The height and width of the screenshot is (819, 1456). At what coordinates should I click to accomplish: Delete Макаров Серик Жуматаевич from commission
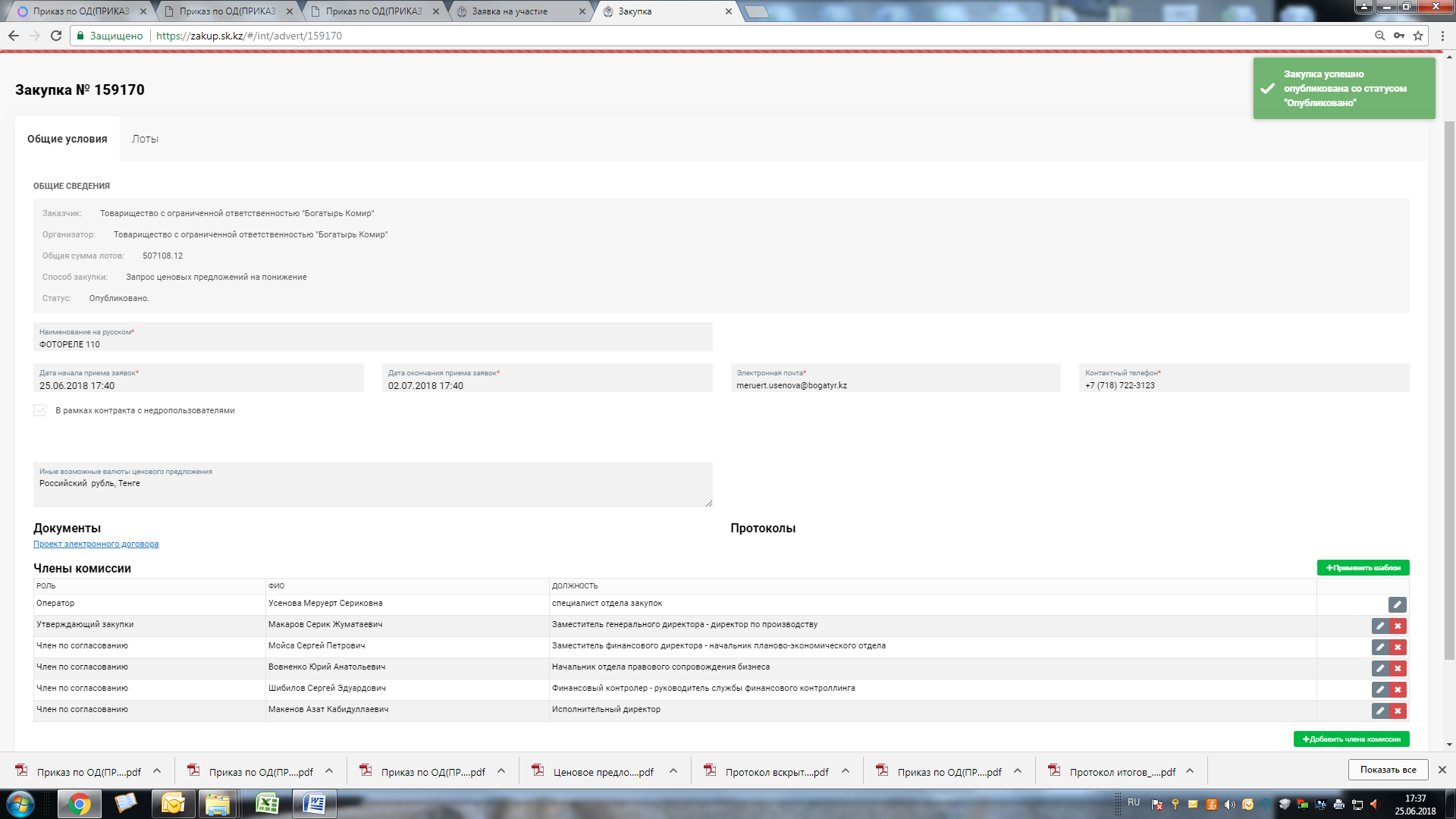coord(1398,626)
